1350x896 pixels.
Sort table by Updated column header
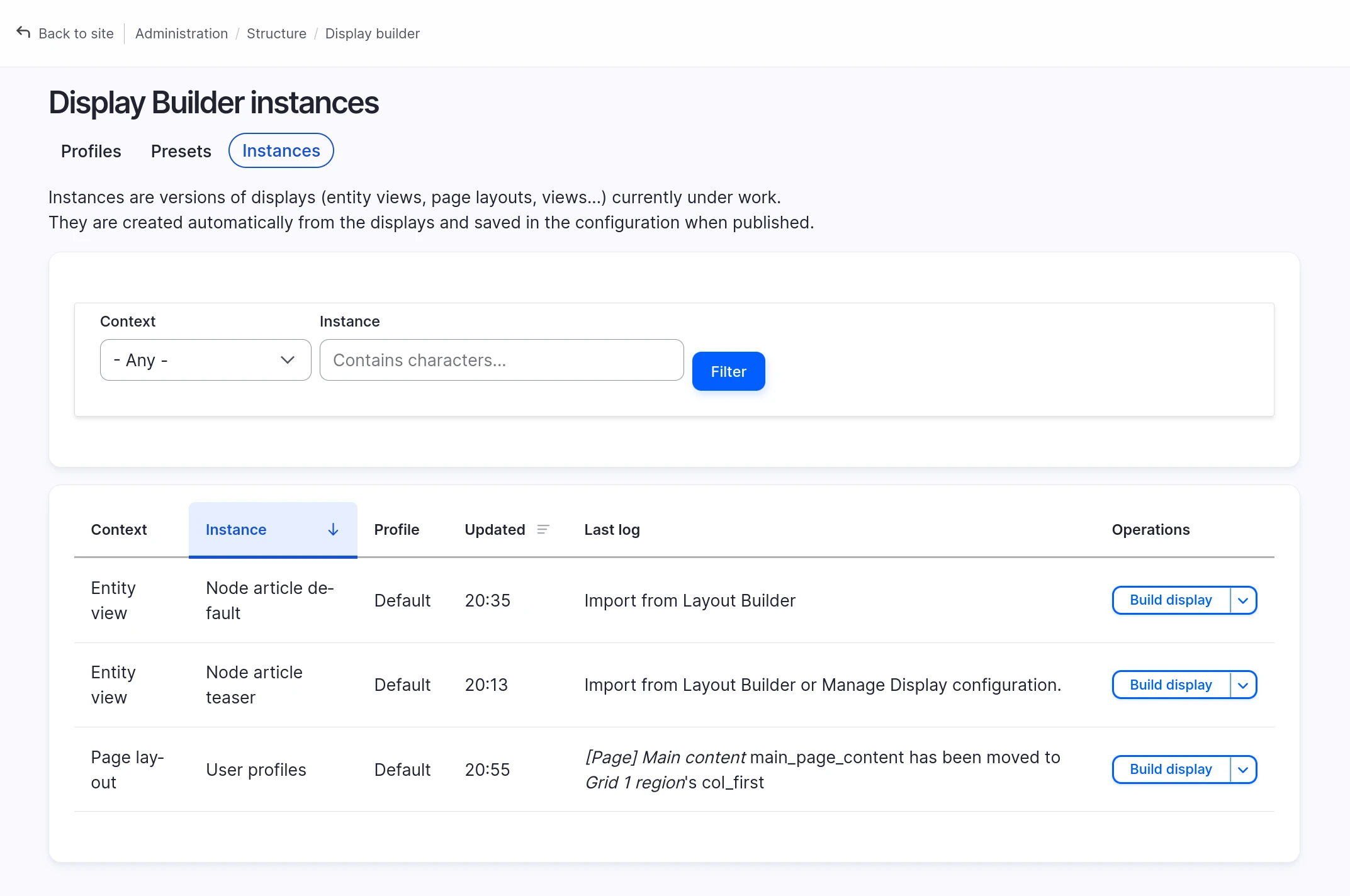click(x=495, y=530)
